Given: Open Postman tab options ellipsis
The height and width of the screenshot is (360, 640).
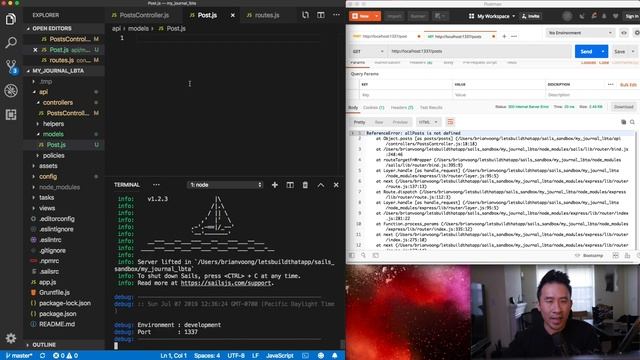Looking at the screenshot, I should point(514,36).
